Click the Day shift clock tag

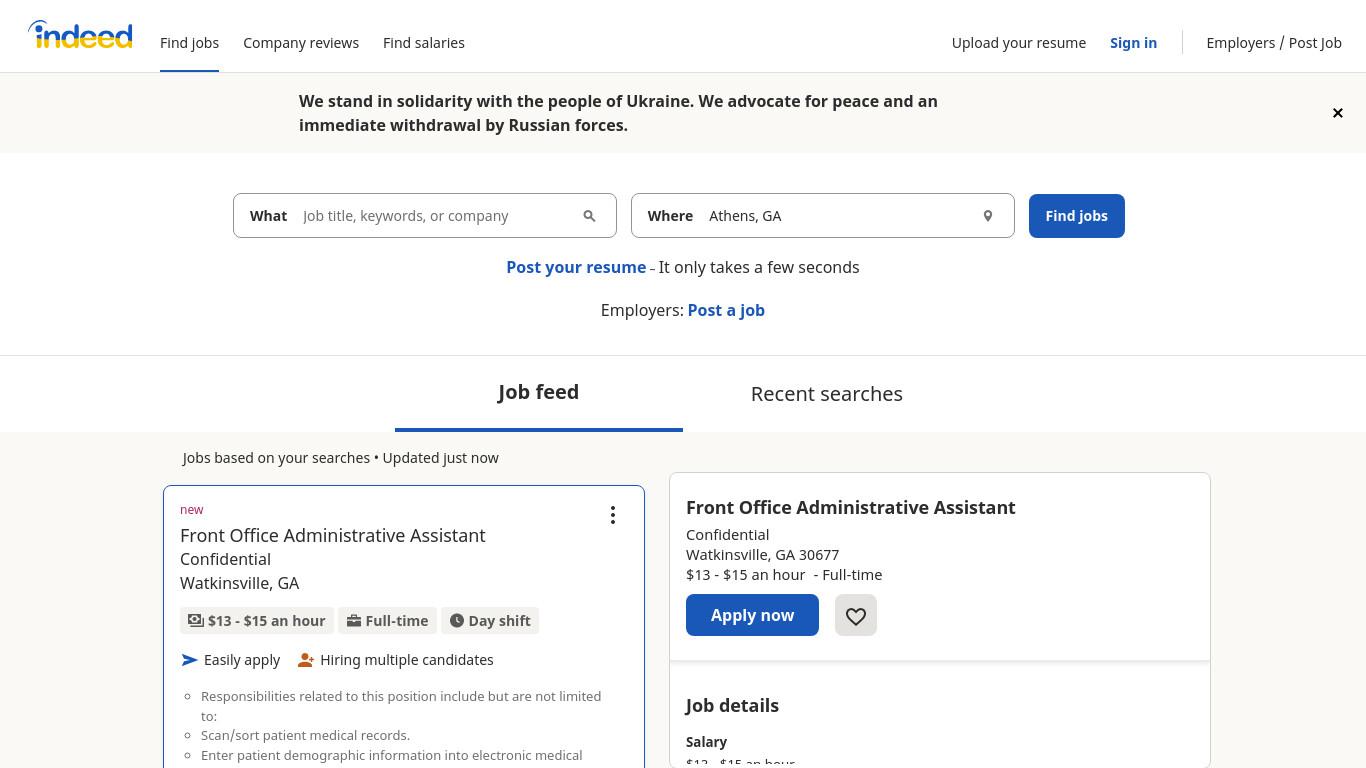pyautogui.click(x=490, y=621)
